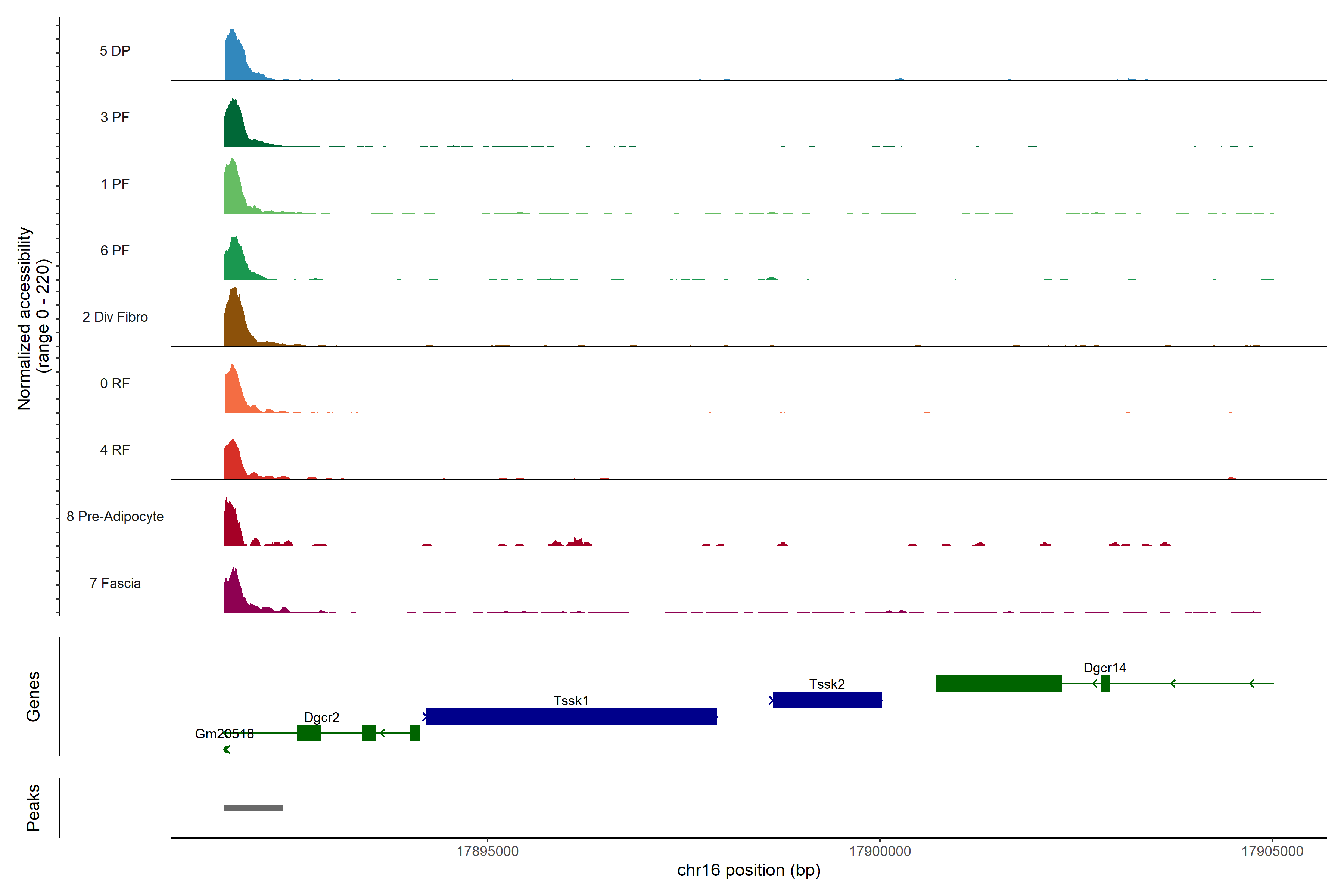
Task: Click the 17895000 axis tick label
Action: pyautogui.click(x=488, y=852)
